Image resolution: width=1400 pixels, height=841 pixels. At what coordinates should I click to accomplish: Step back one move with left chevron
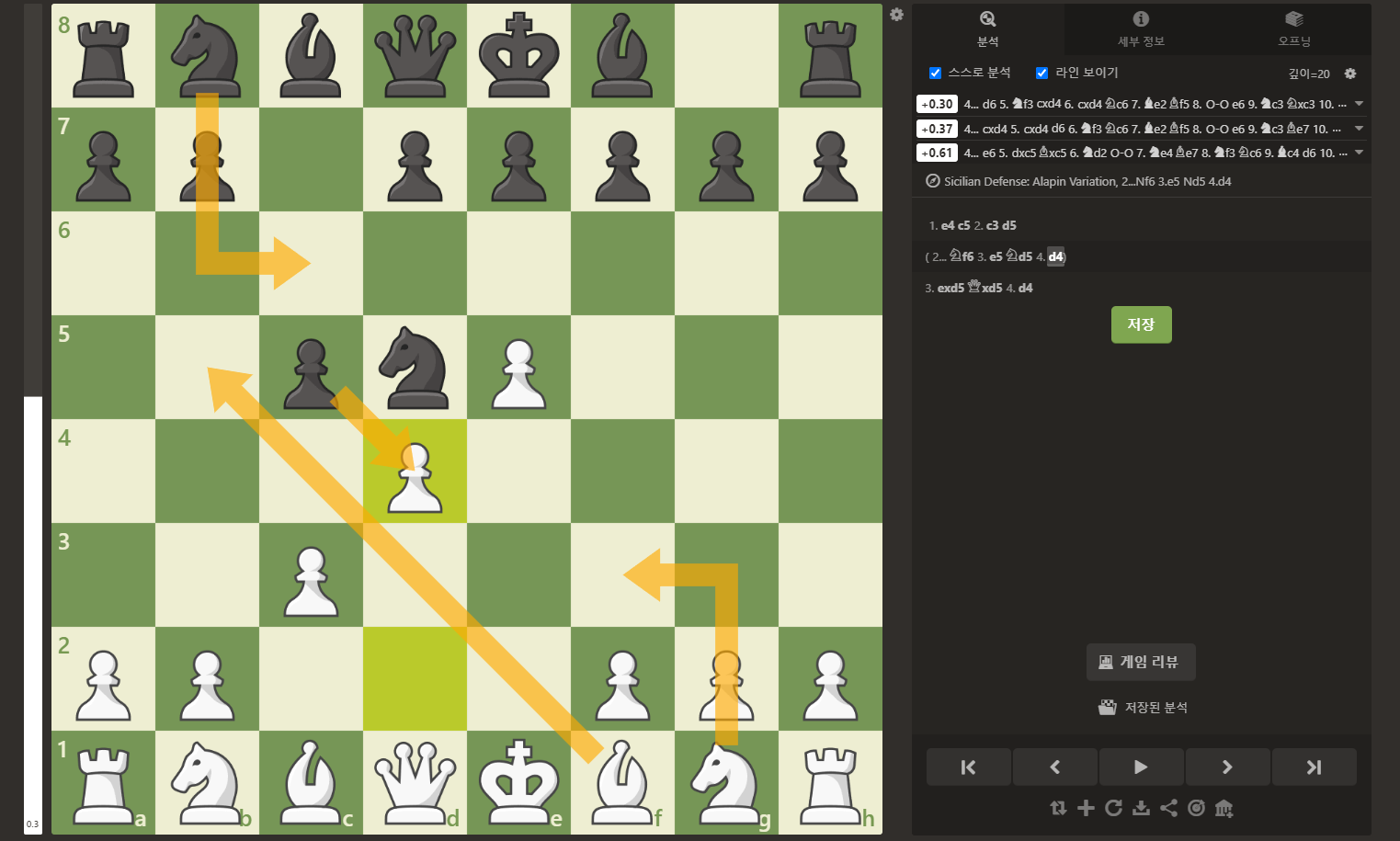coord(1054,767)
